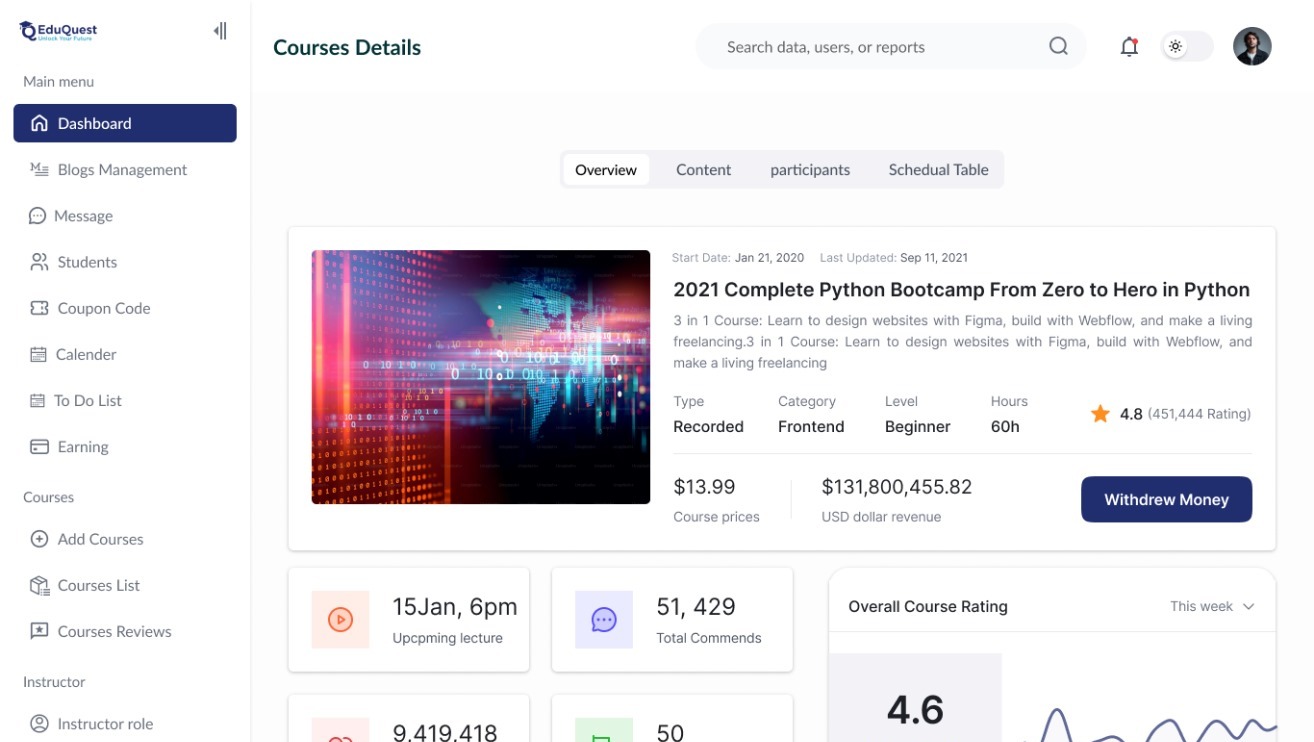Open the user profile avatar
This screenshot has height=742, width=1314.
point(1251,47)
